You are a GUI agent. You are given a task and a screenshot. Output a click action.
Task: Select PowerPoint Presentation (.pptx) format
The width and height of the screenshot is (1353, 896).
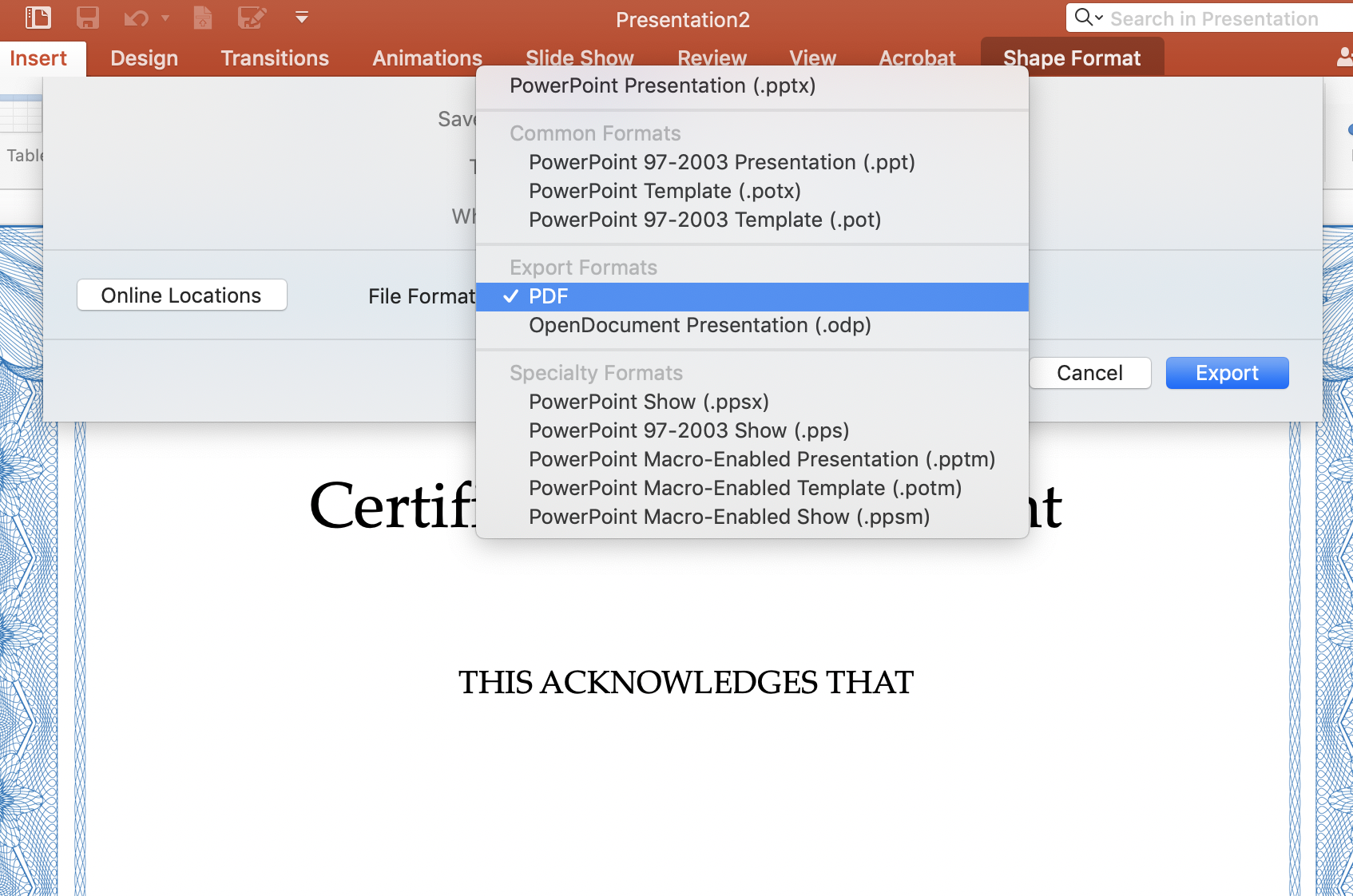click(752, 85)
